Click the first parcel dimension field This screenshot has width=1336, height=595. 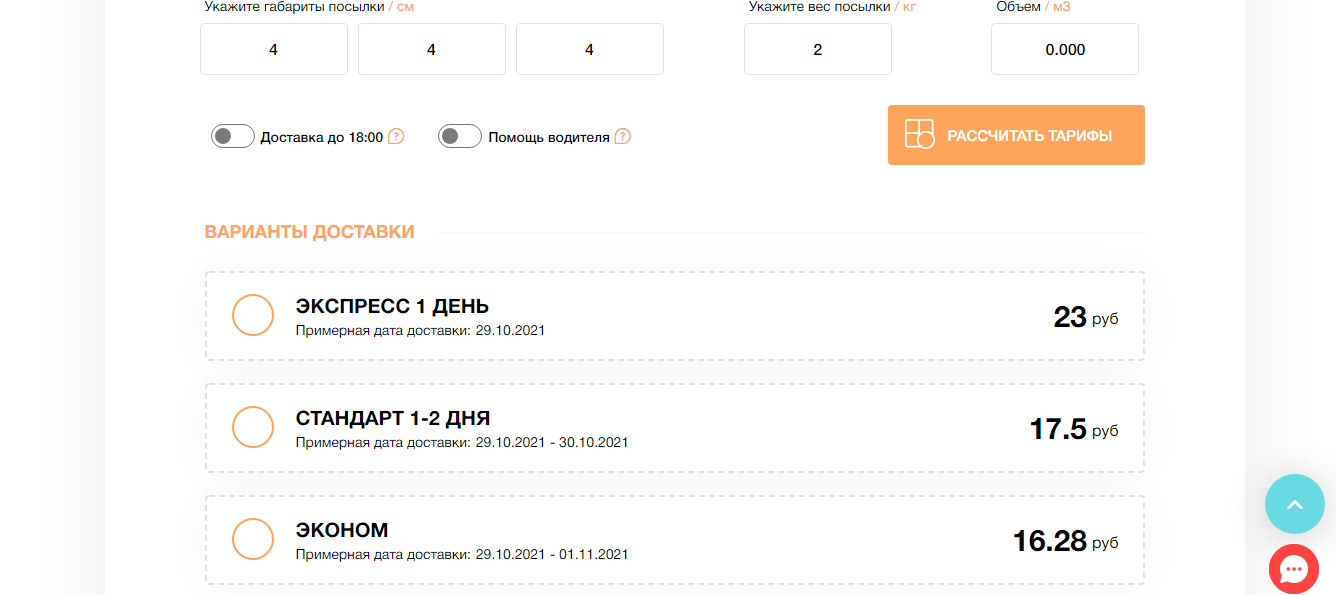click(x=274, y=49)
